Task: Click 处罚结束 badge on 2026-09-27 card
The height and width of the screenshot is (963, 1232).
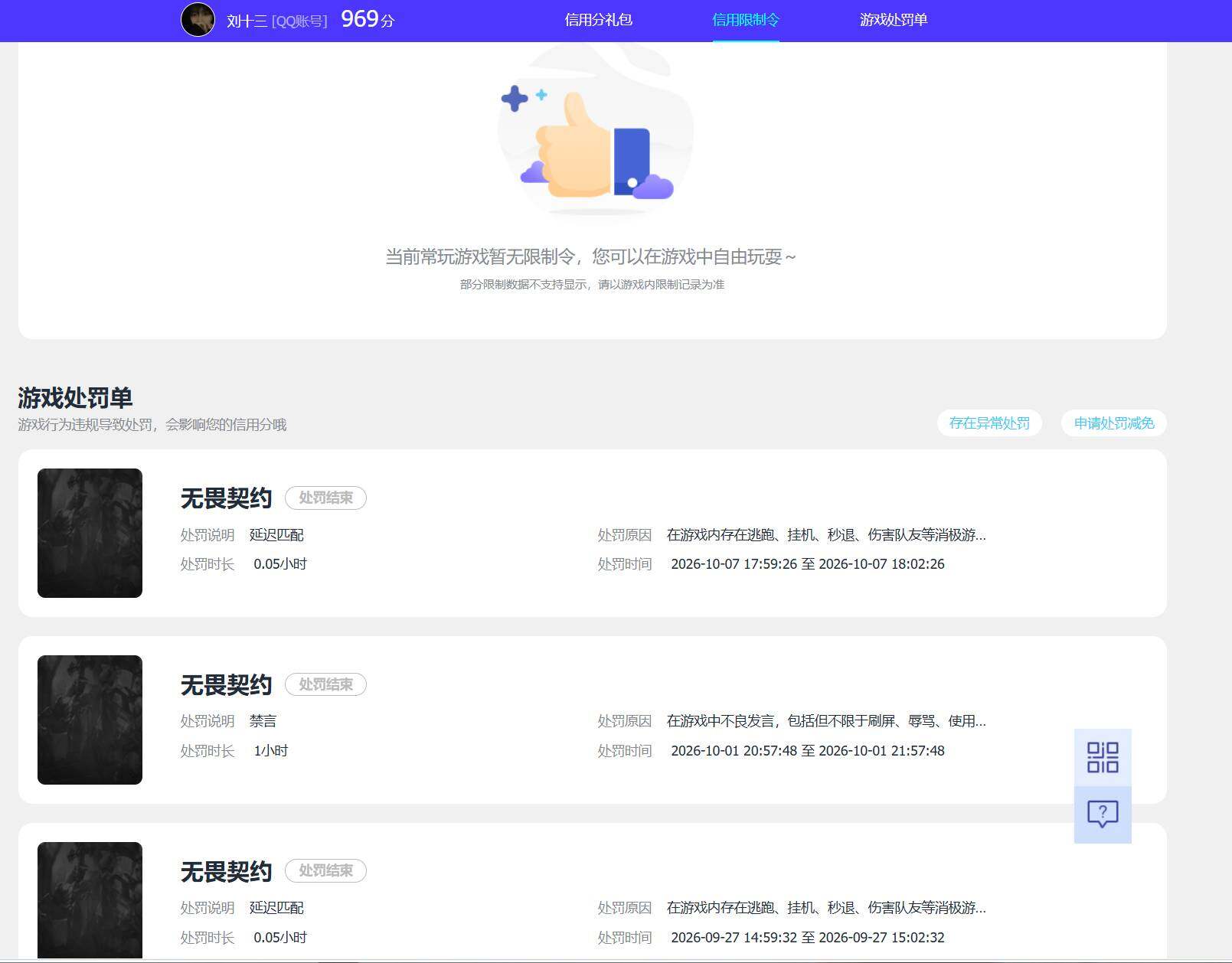Action: pos(325,870)
